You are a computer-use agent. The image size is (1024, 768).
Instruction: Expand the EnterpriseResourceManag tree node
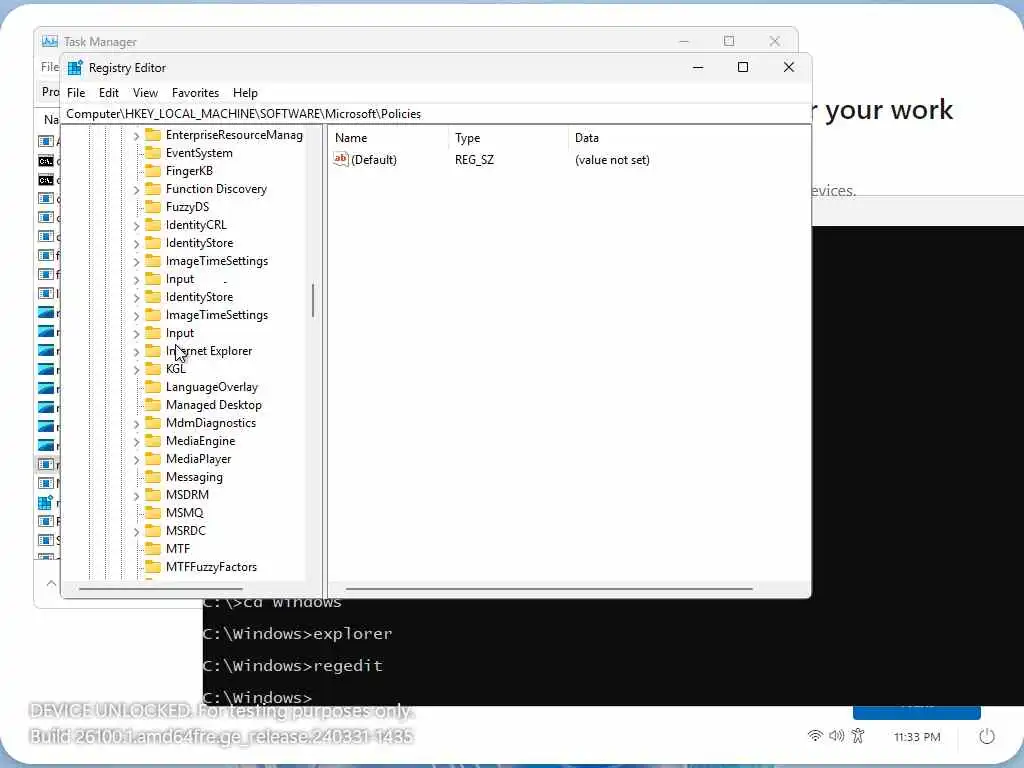click(x=136, y=136)
